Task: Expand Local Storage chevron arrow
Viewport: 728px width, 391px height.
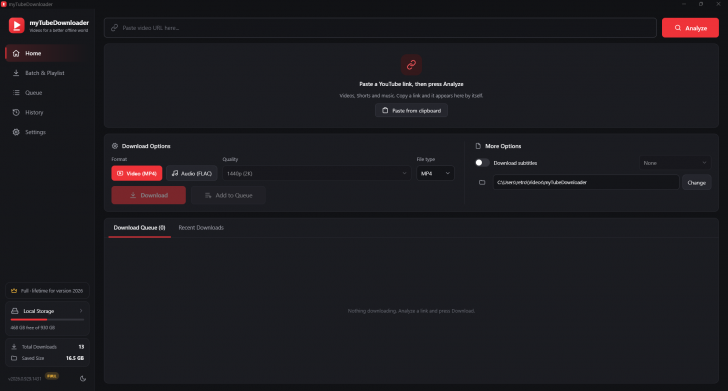Action: tap(81, 311)
